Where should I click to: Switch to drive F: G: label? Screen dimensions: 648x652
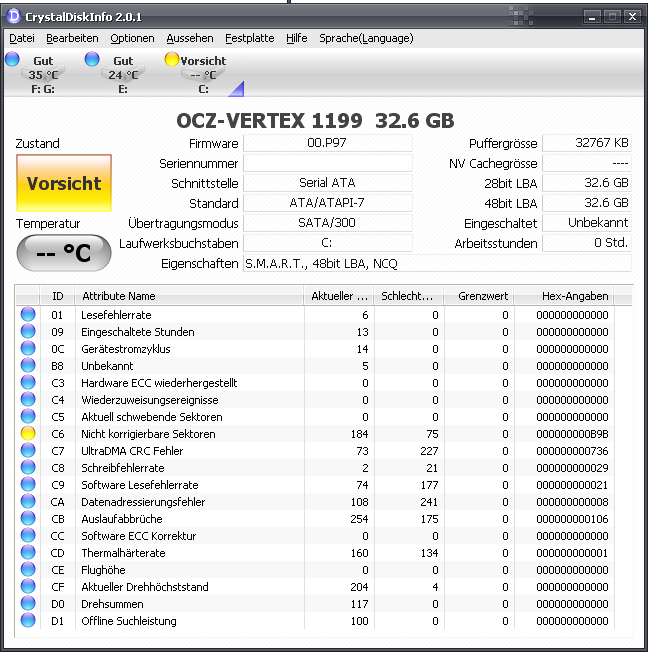(x=43, y=89)
